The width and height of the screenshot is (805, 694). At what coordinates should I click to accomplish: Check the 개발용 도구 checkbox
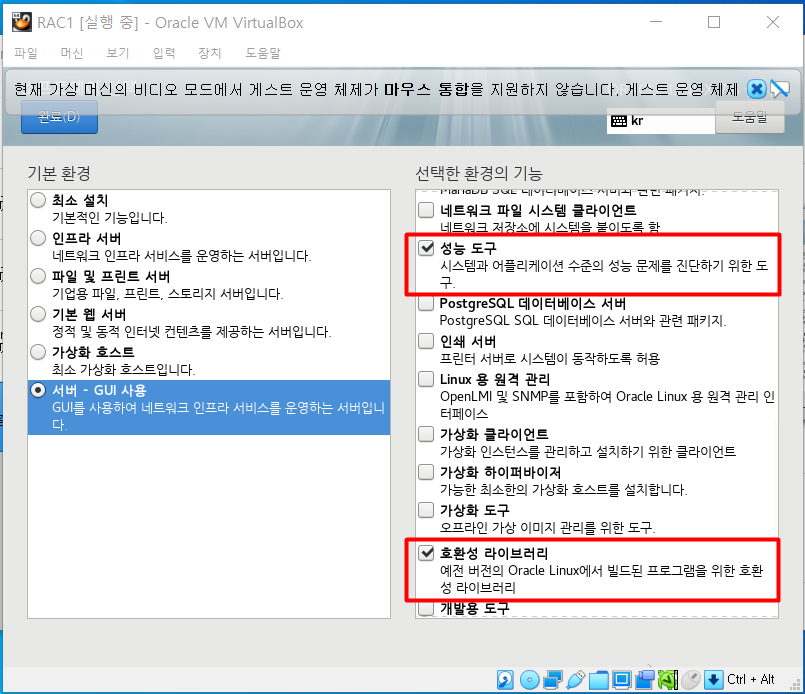pyautogui.click(x=426, y=608)
